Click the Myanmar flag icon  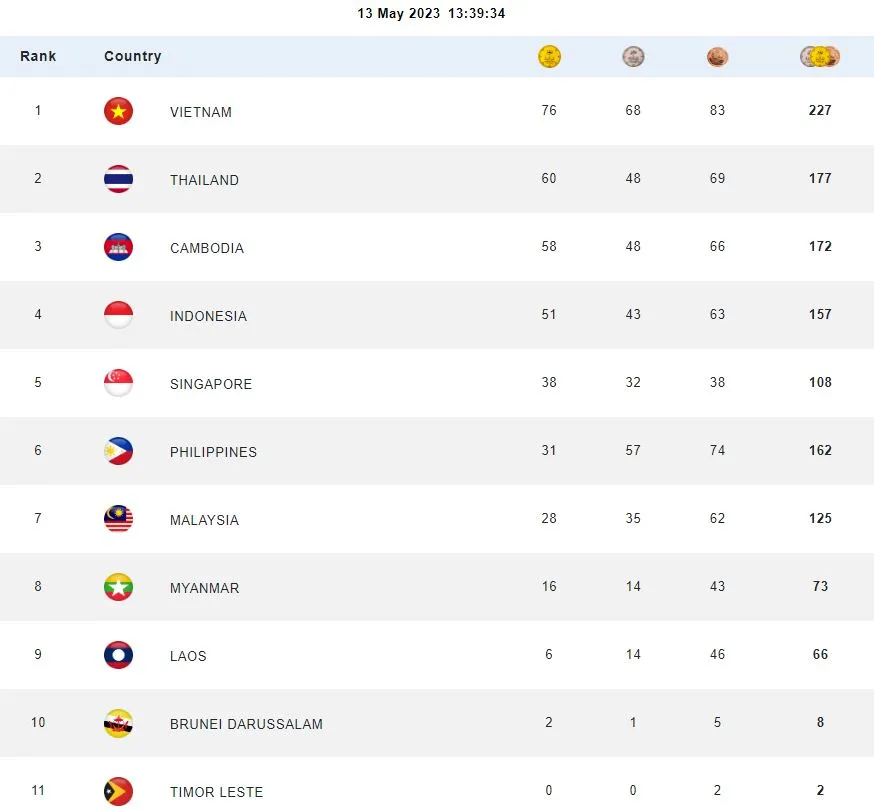(118, 587)
